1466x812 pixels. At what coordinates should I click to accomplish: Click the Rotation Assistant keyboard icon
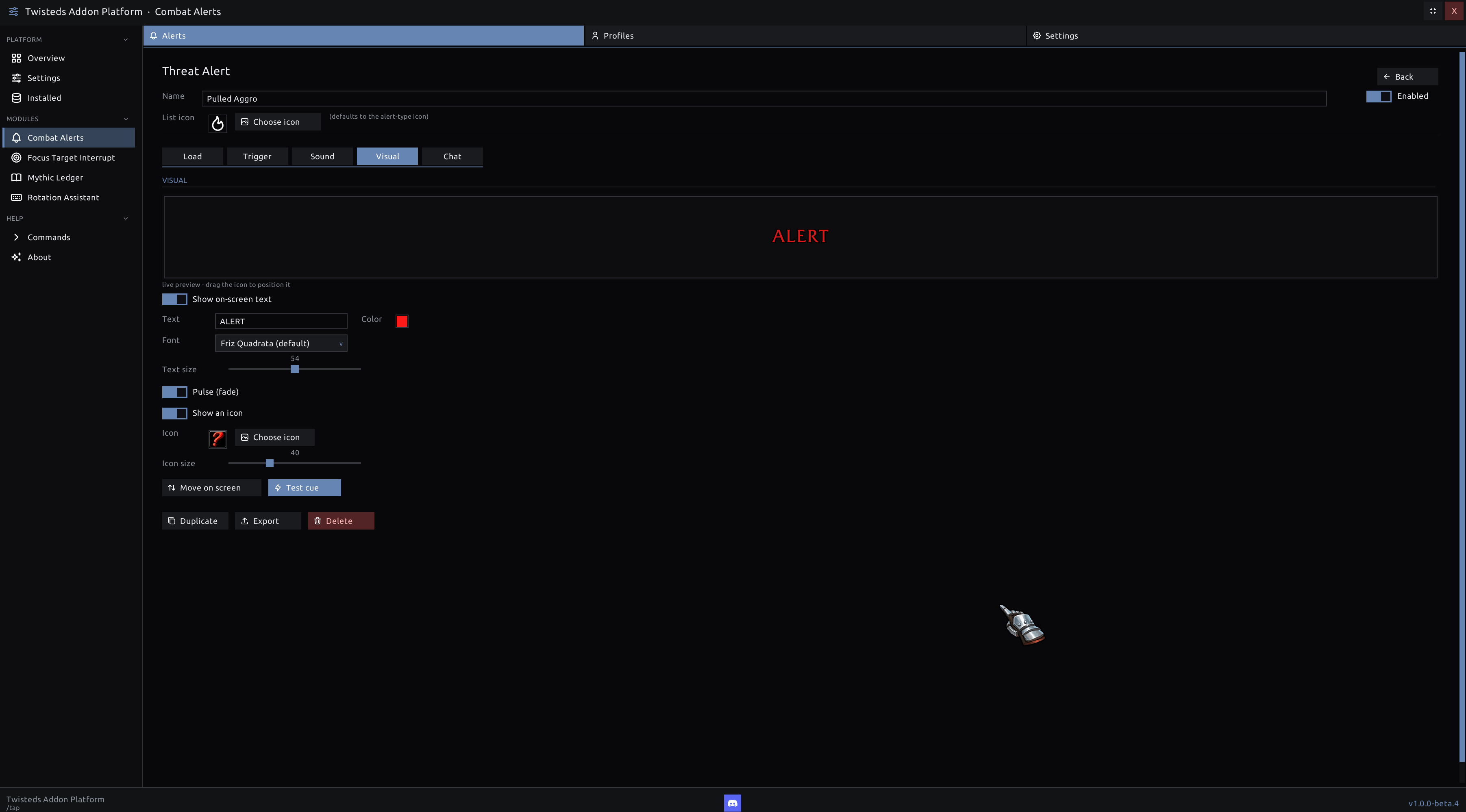coord(17,198)
